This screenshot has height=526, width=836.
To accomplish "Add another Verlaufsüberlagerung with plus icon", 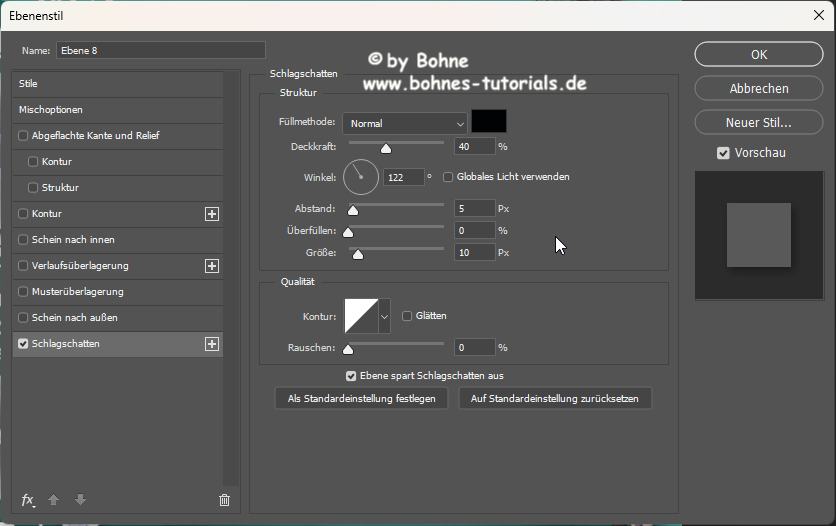I will click(x=211, y=266).
